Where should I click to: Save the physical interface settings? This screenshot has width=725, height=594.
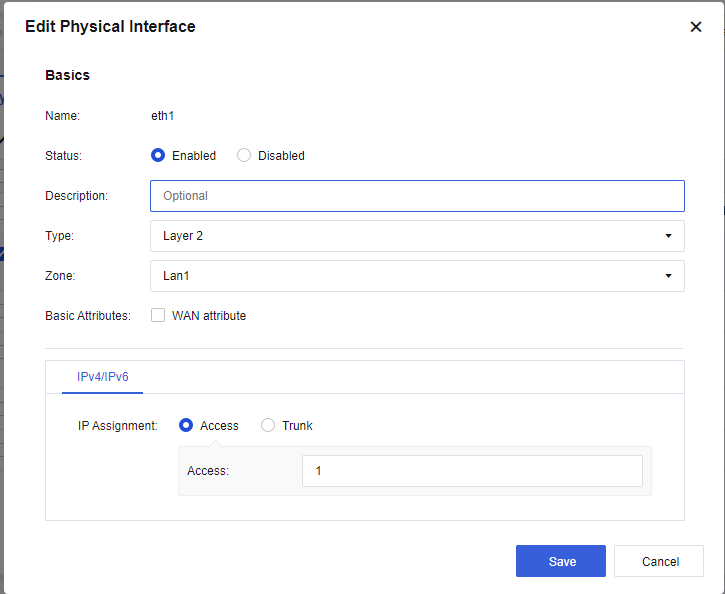point(561,561)
